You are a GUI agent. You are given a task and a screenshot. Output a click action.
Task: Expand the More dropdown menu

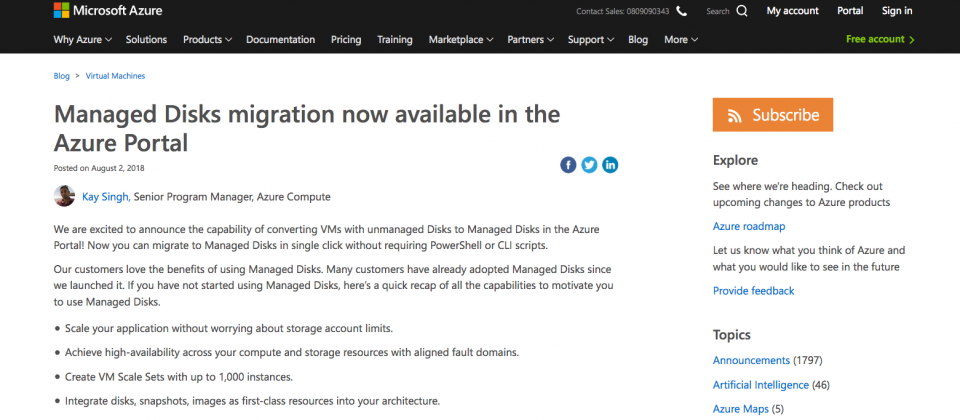681,40
